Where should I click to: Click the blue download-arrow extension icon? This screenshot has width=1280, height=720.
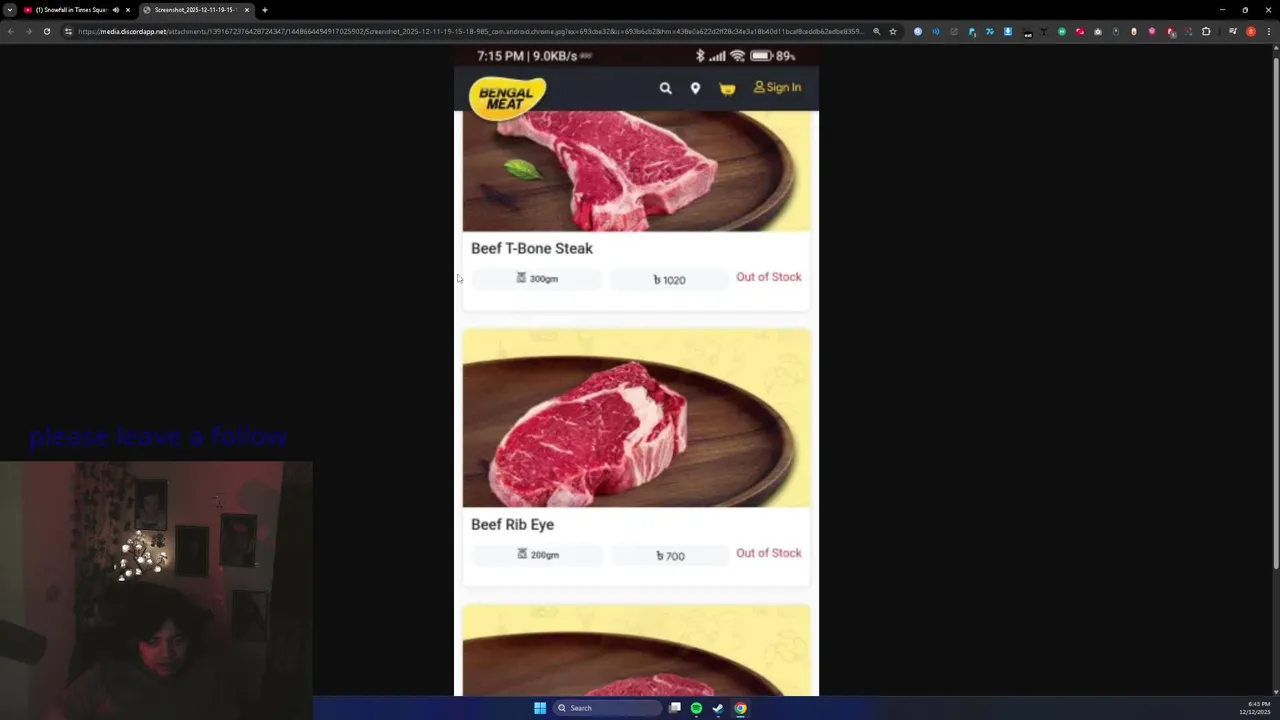[x=1008, y=31]
